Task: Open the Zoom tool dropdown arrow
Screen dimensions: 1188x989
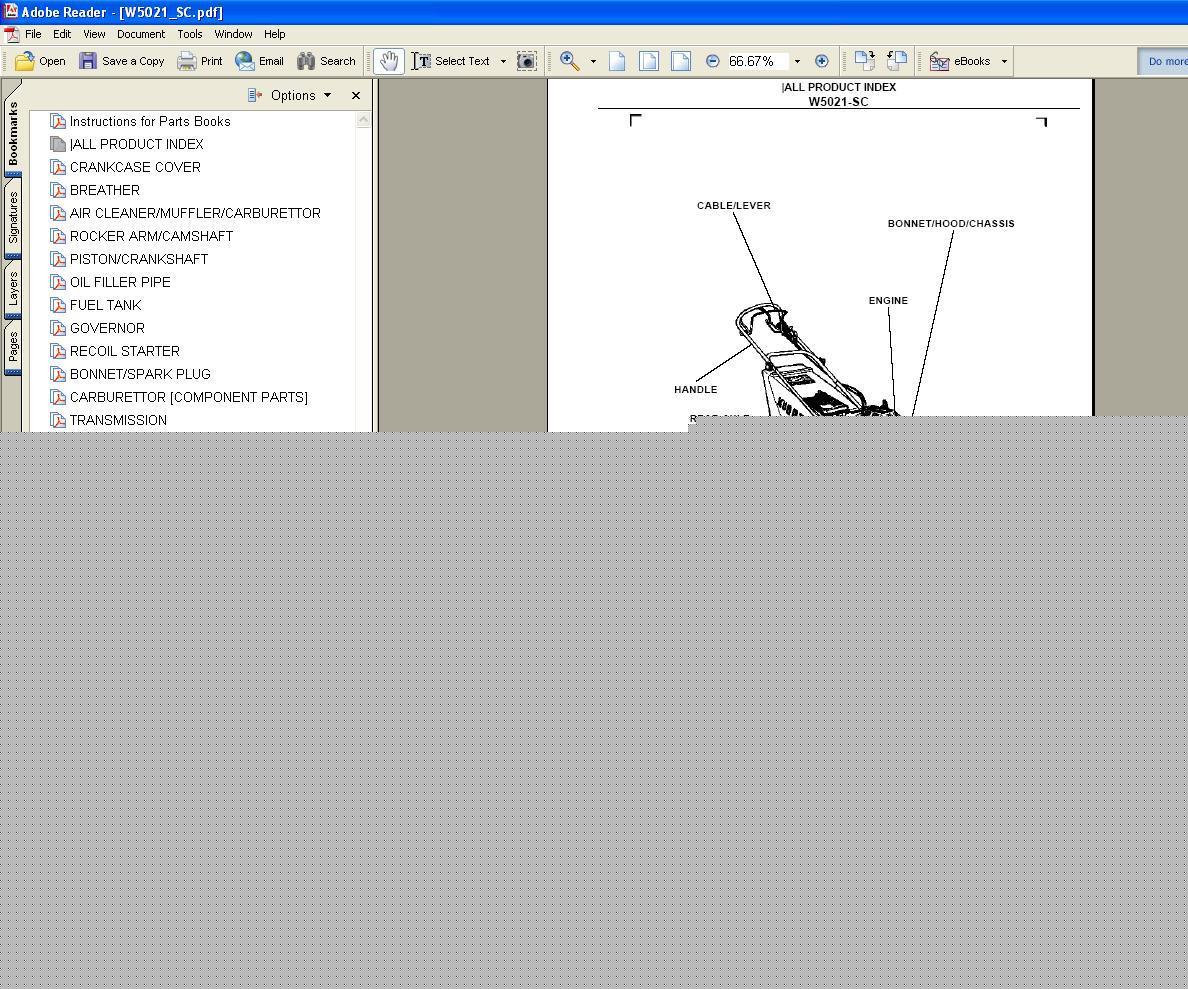Action: click(593, 61)
